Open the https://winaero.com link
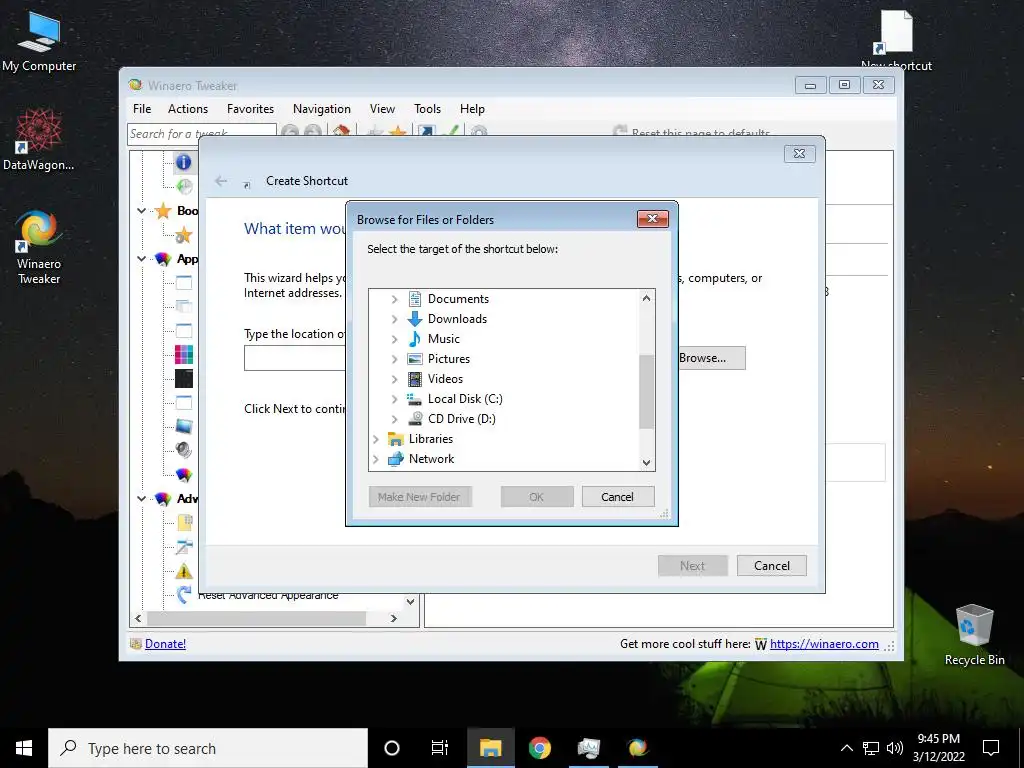 824,644
